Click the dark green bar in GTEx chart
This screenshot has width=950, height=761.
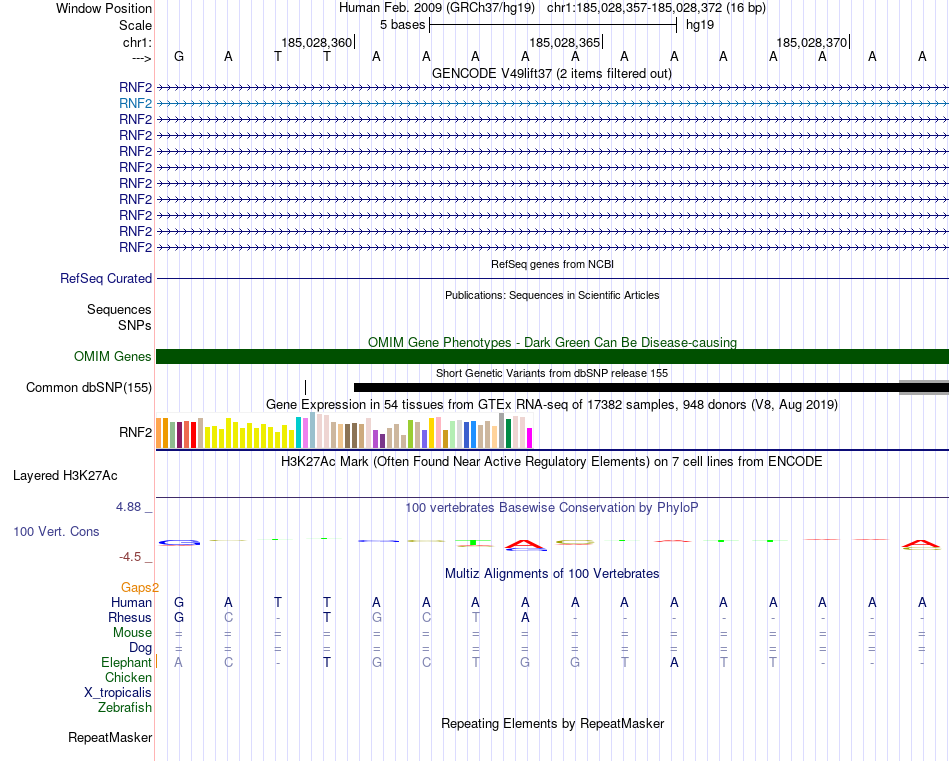pos(508,434)
